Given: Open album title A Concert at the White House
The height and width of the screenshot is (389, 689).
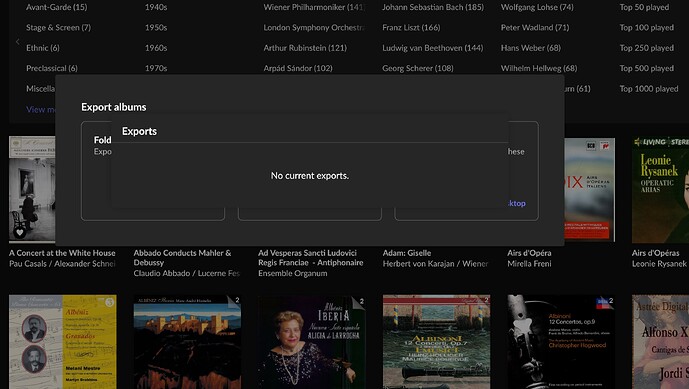Looking at the screenshot, I should 62,253.
